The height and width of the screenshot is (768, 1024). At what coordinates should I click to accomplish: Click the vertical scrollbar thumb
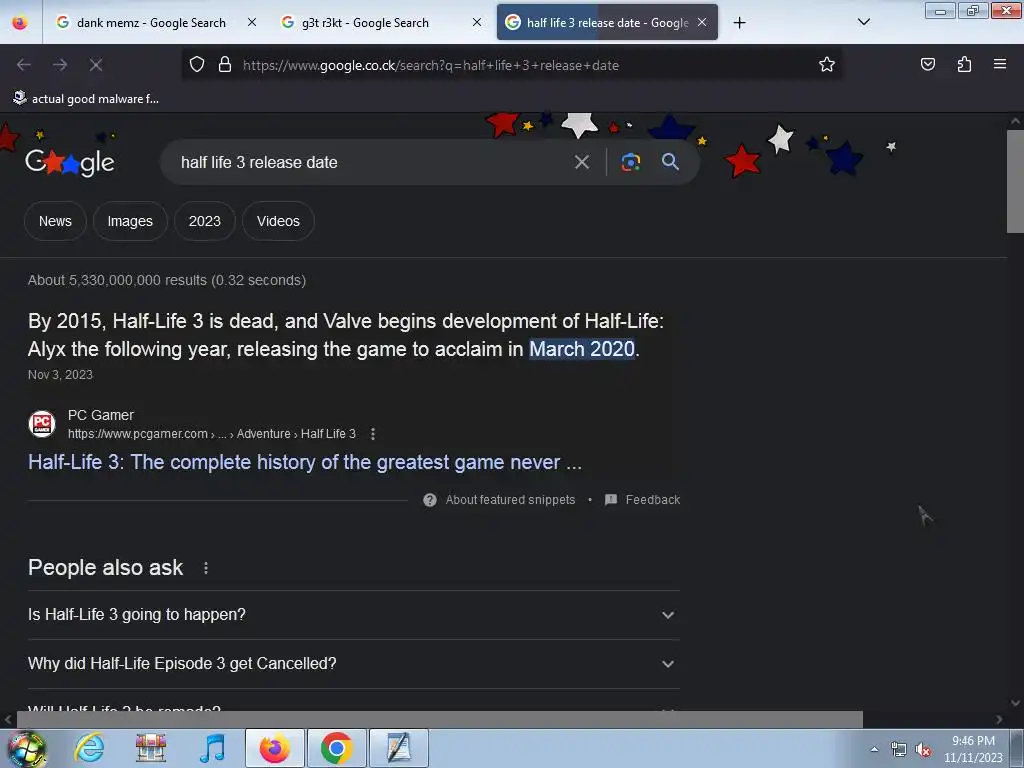pyautogui.click(x=1016, y=181)
